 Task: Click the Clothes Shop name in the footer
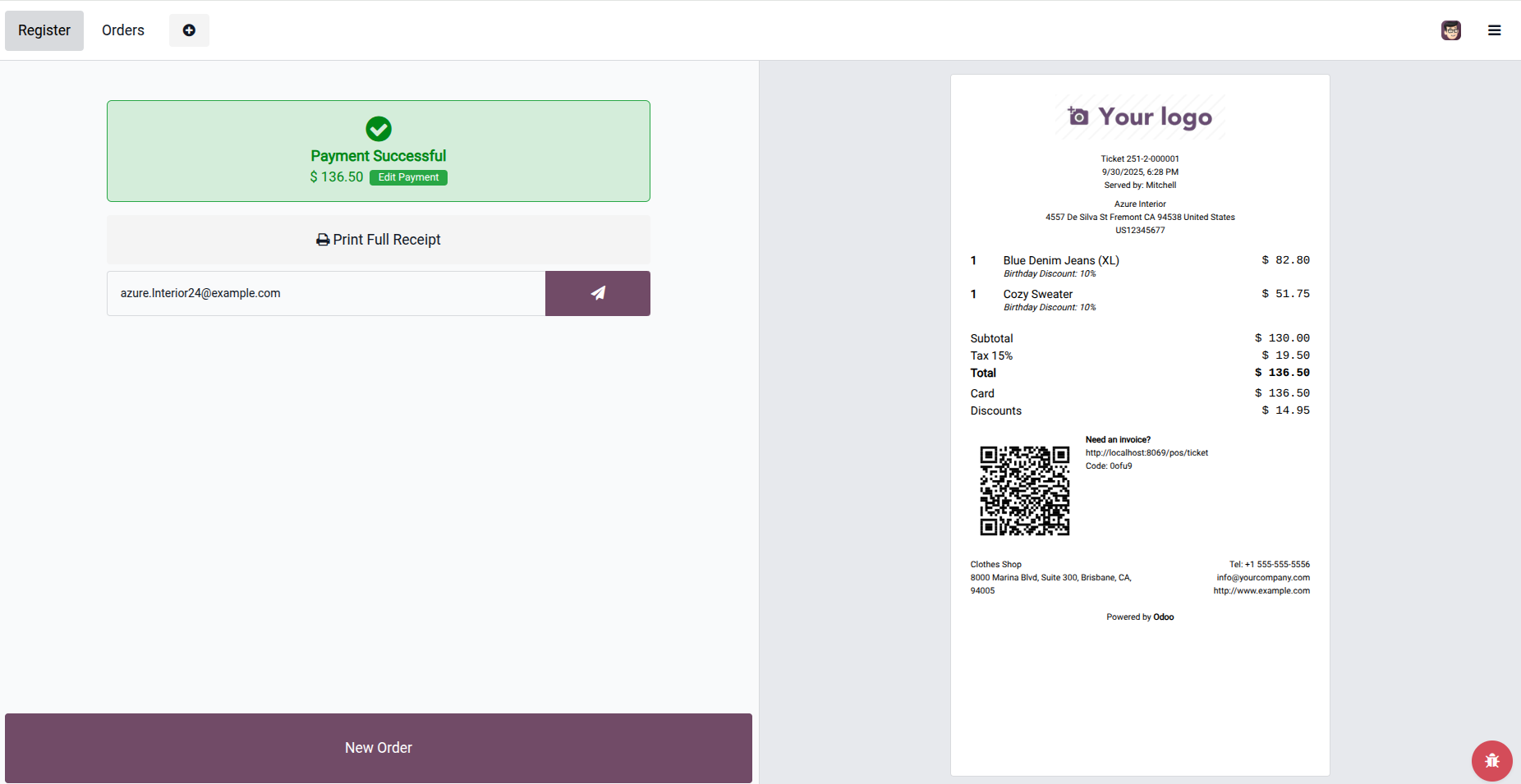coord(995,564)
